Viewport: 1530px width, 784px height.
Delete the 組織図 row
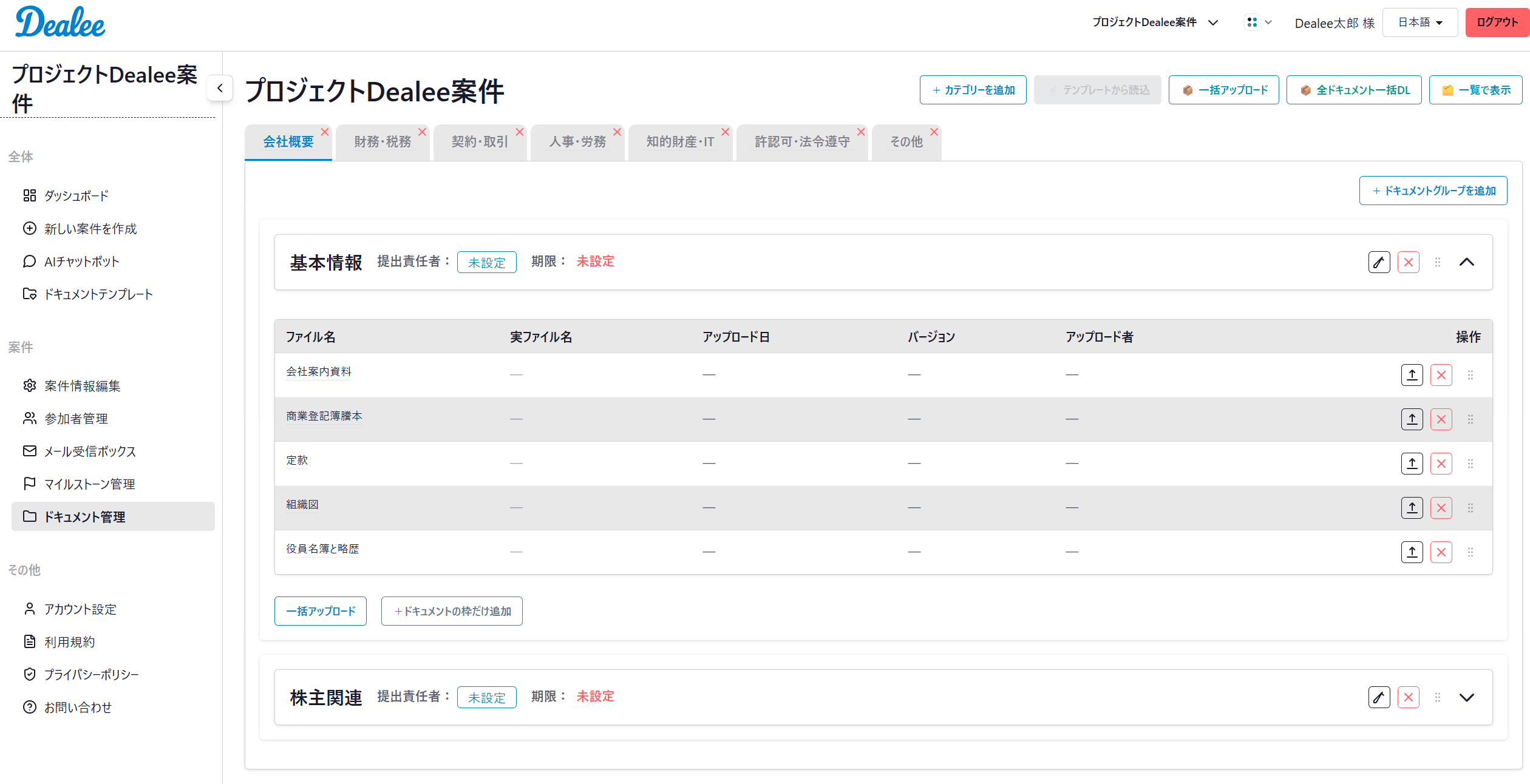1441,508
